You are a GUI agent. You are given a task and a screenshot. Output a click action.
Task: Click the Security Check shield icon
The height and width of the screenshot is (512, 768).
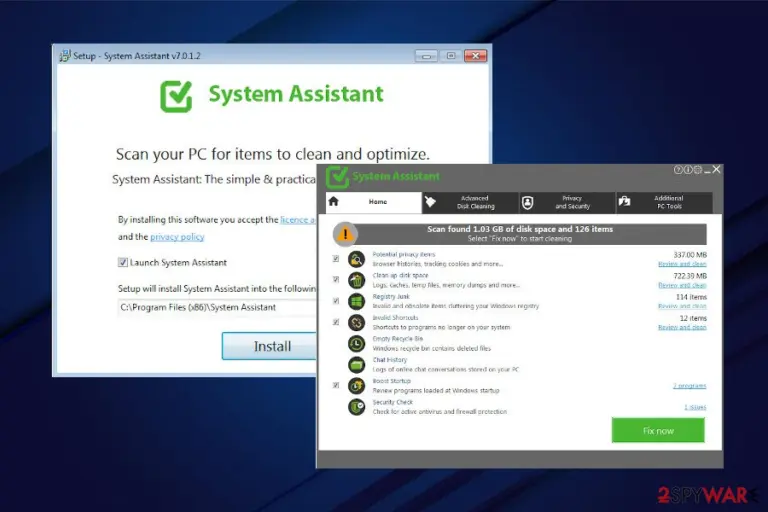(357, 407)
